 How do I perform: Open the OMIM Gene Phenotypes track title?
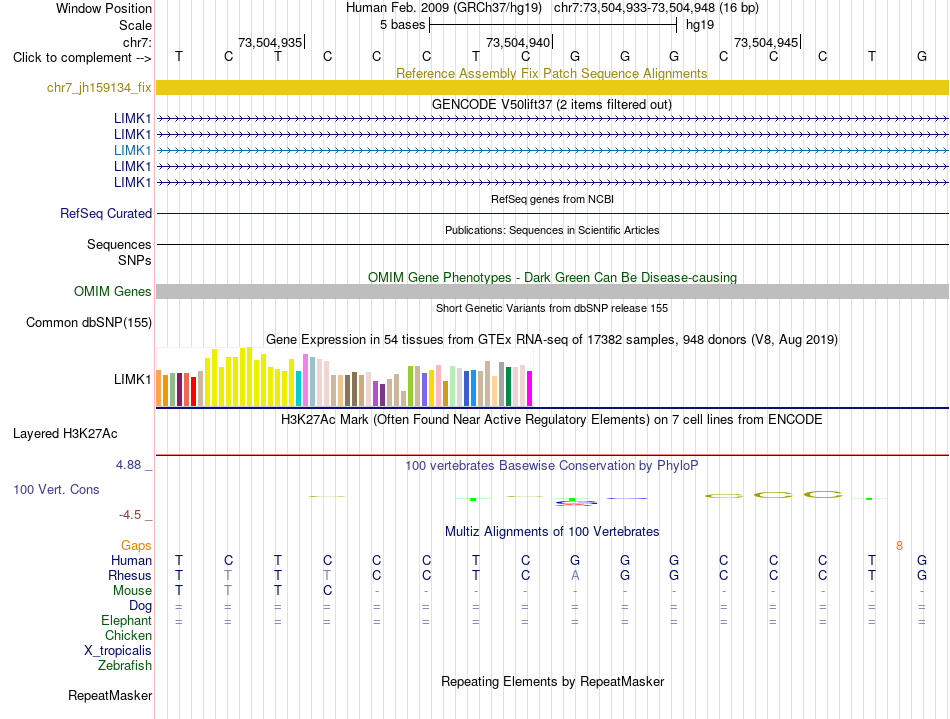[552, 277]
